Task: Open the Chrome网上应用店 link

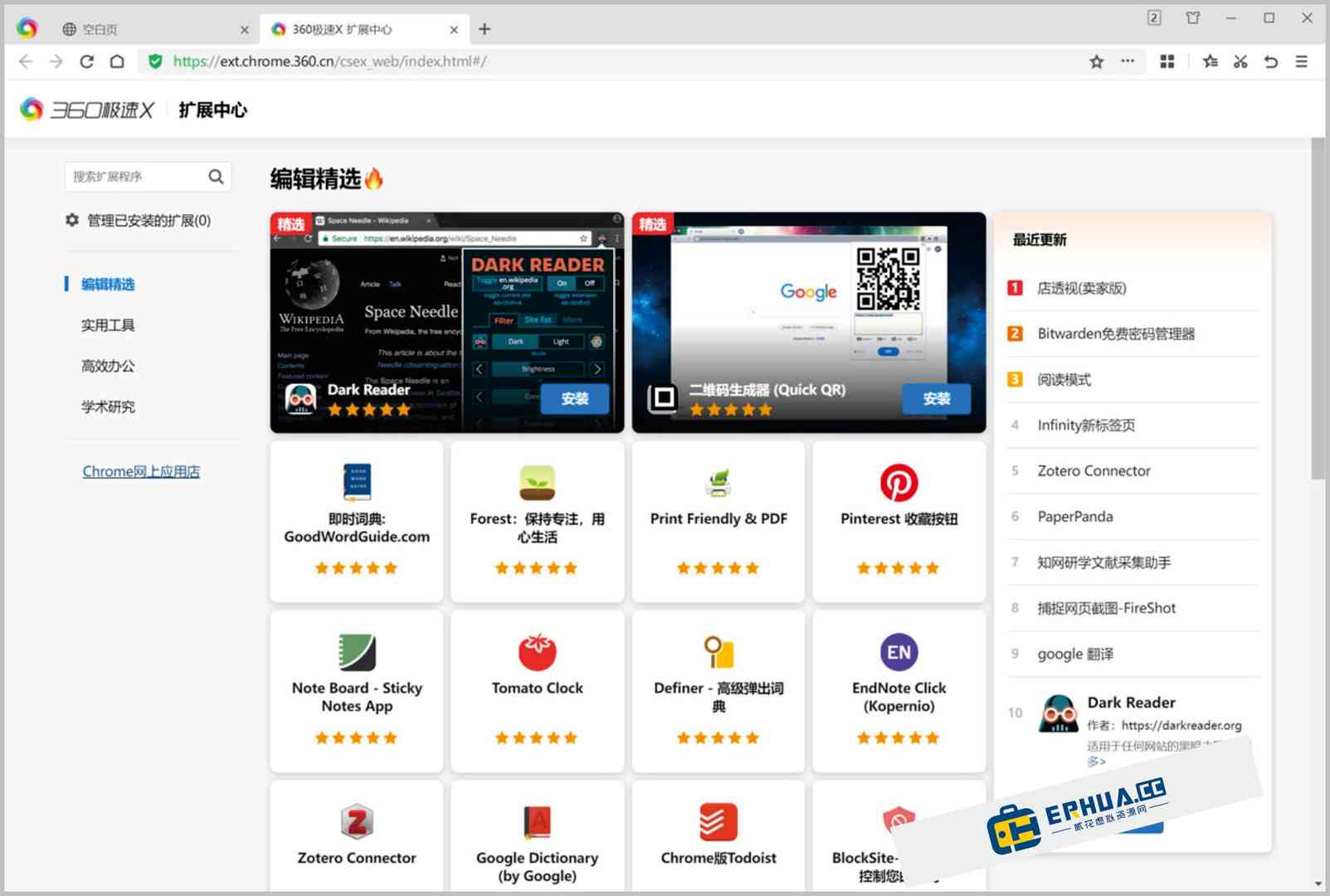Action: [x=141, y=471]
